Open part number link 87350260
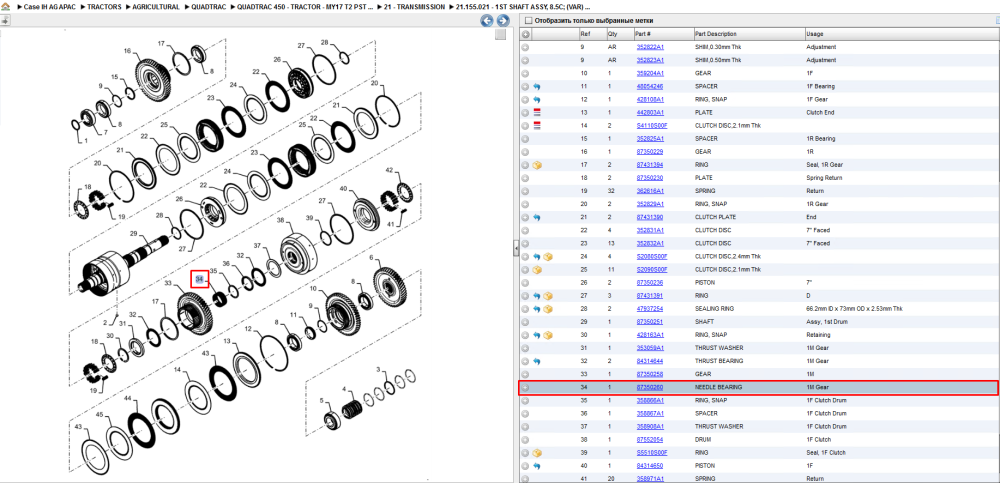This screenshot has height=483, width=1000. point(650,387)
